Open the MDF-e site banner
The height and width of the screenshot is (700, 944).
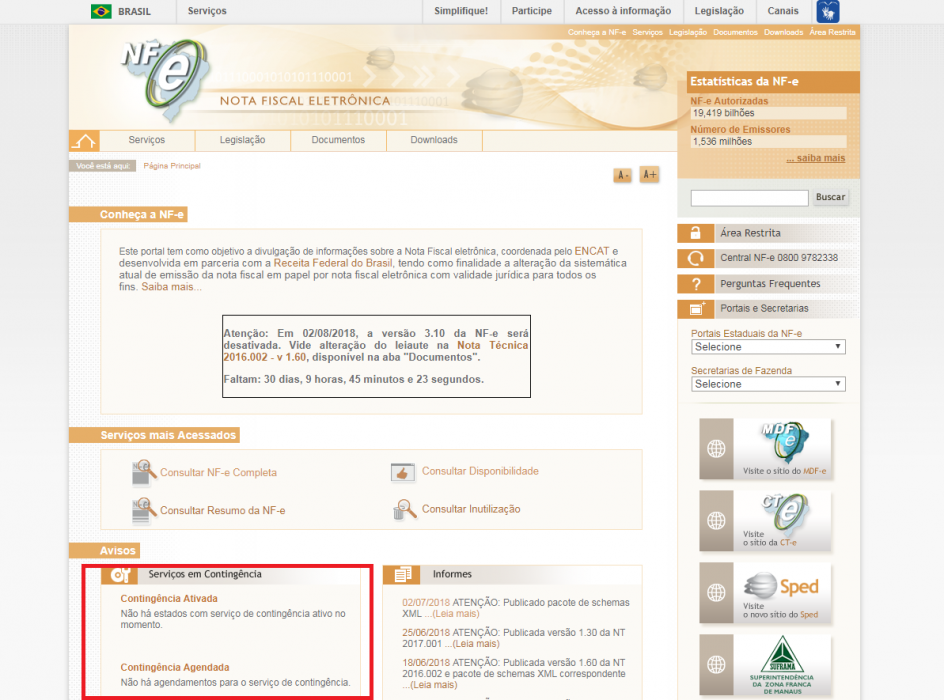(765, 449)
